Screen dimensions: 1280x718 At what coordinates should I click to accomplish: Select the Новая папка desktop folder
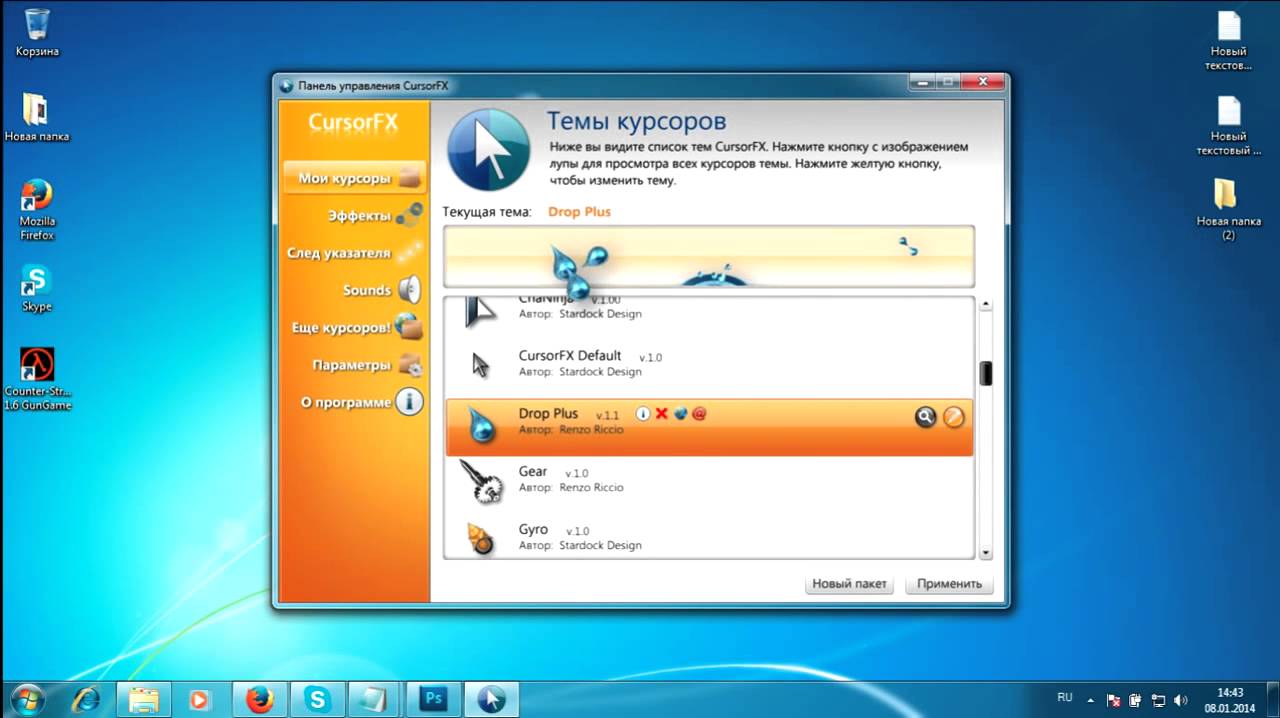click(x=37, y=117)
